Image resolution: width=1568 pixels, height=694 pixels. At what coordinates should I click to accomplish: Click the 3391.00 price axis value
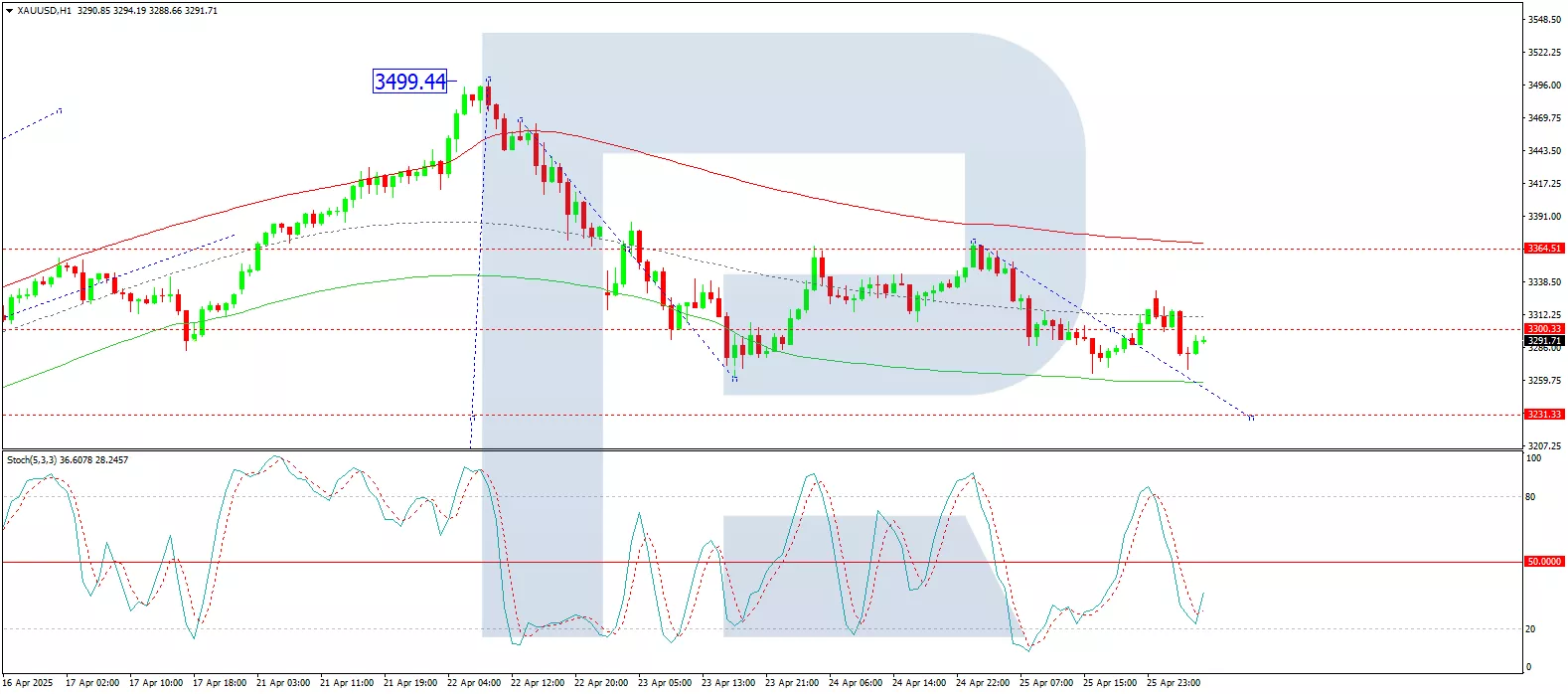pos(1543,217)
